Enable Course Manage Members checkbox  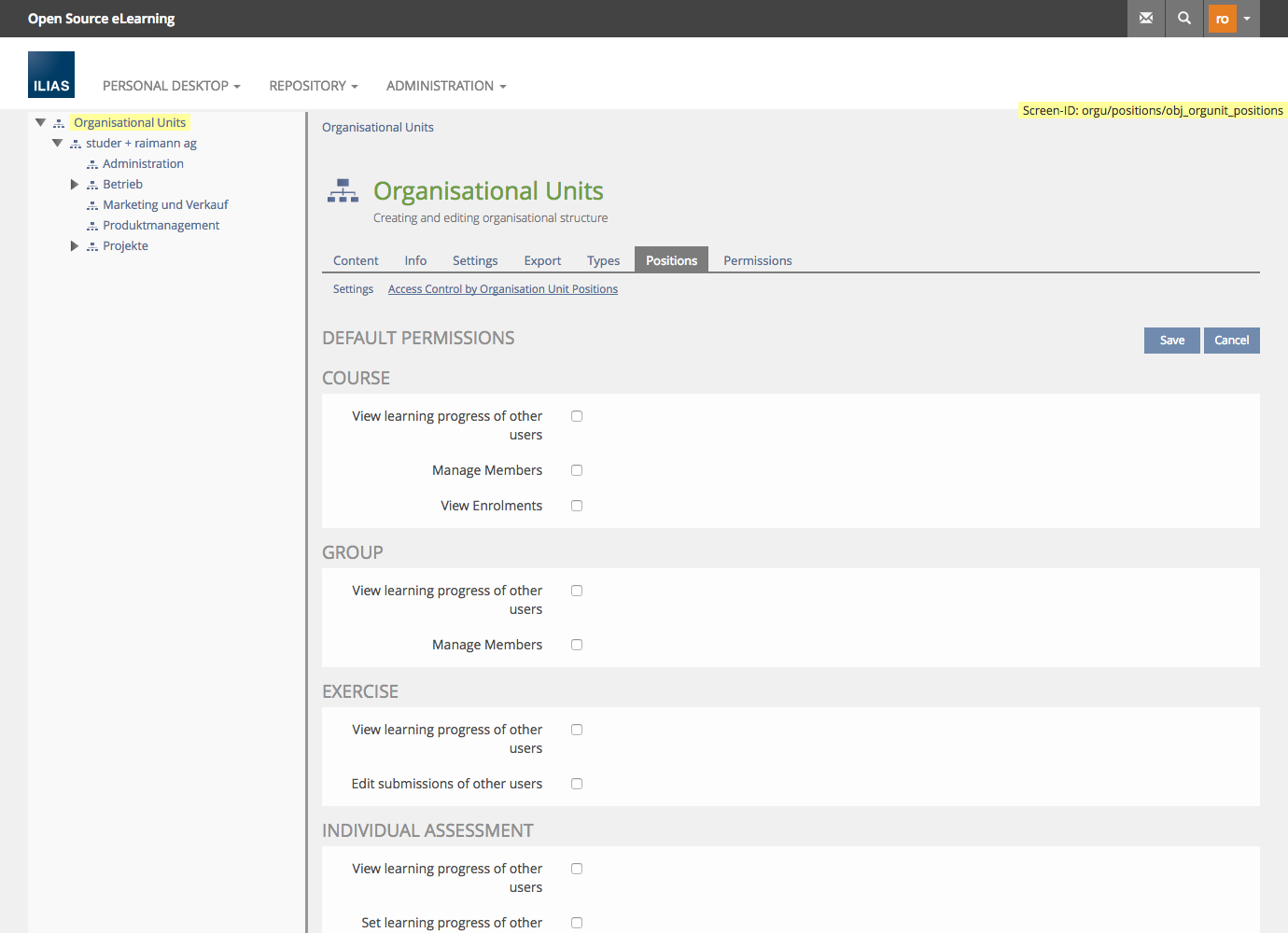(x=577, y=470)
